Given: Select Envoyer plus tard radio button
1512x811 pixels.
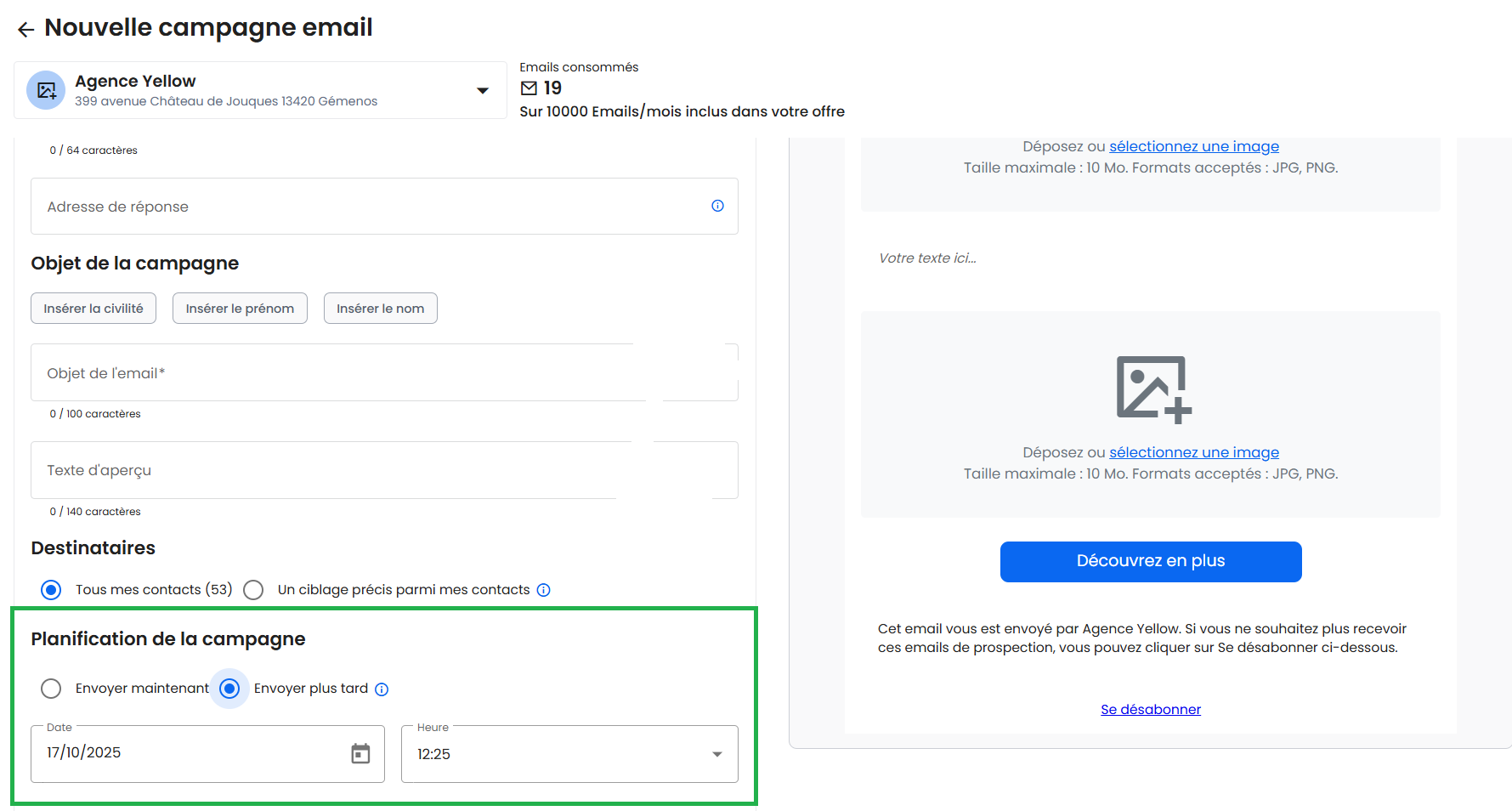Looking at the screenshot, I should pyautogui.click(x=229, y=689).
